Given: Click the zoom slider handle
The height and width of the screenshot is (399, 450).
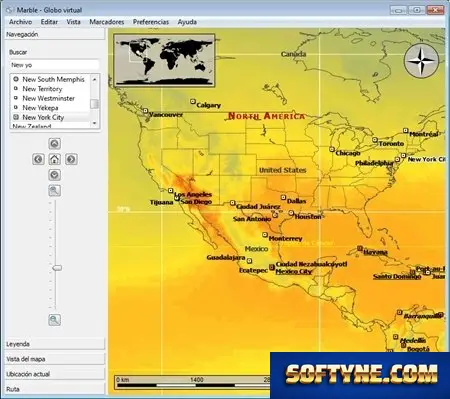Looking at the screenshot, I should [x=57, y=268].
